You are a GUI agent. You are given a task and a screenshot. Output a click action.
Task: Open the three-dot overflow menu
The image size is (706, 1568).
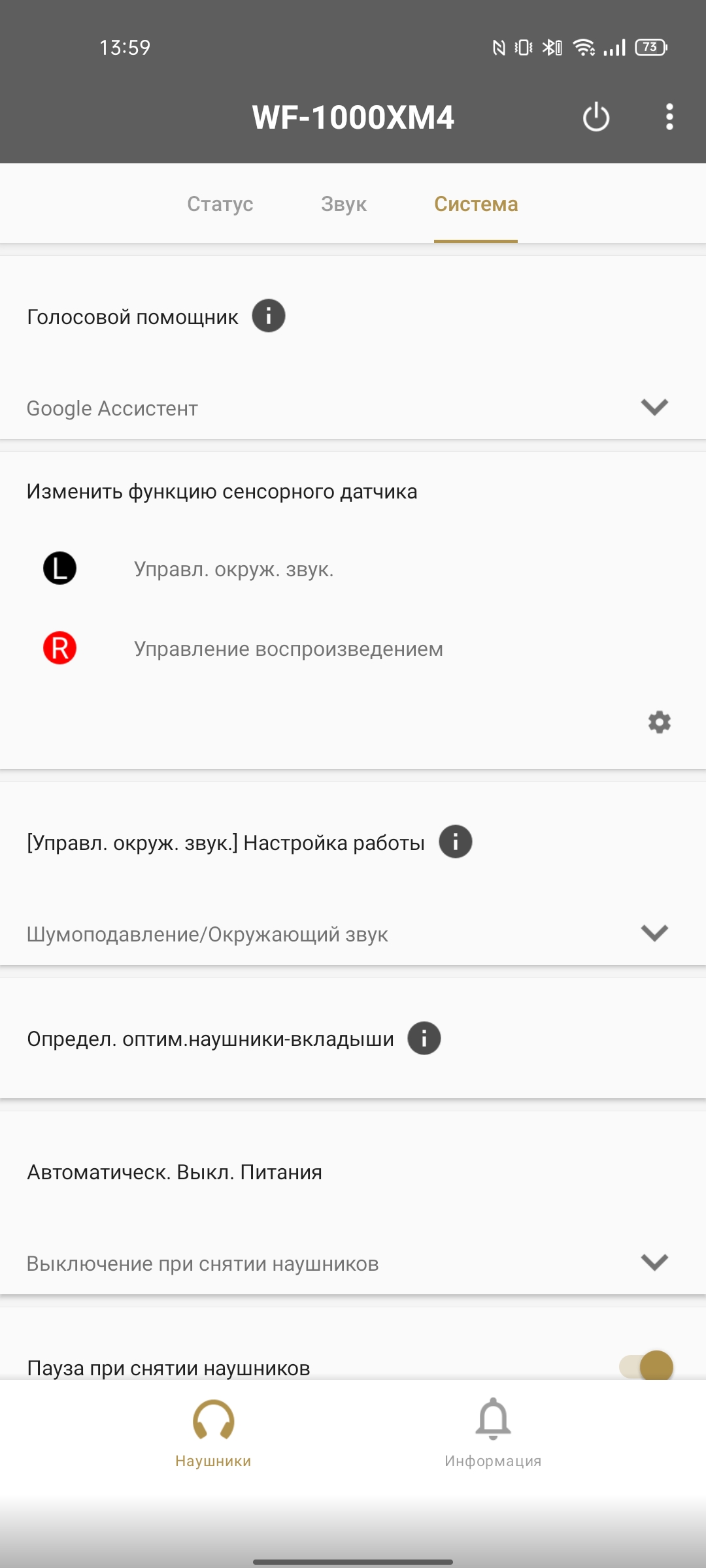pyautogui.click(x=669, y=117)
